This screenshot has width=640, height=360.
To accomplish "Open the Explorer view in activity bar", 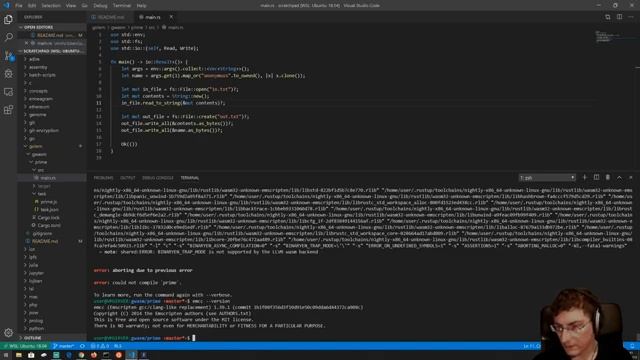I will click(8, 19).
